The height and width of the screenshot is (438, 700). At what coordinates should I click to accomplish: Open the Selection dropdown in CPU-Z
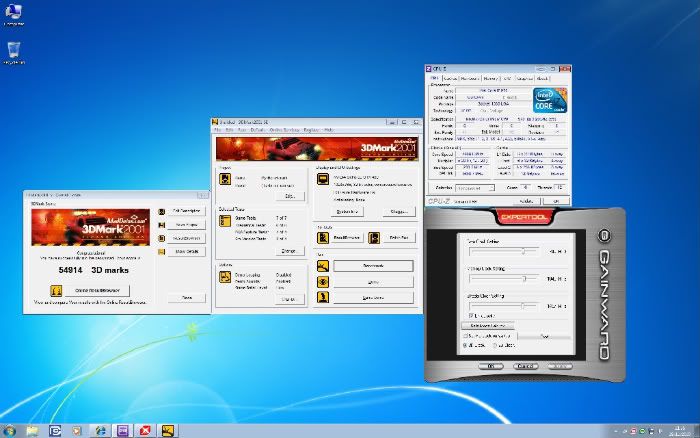[x=475, y=188]
